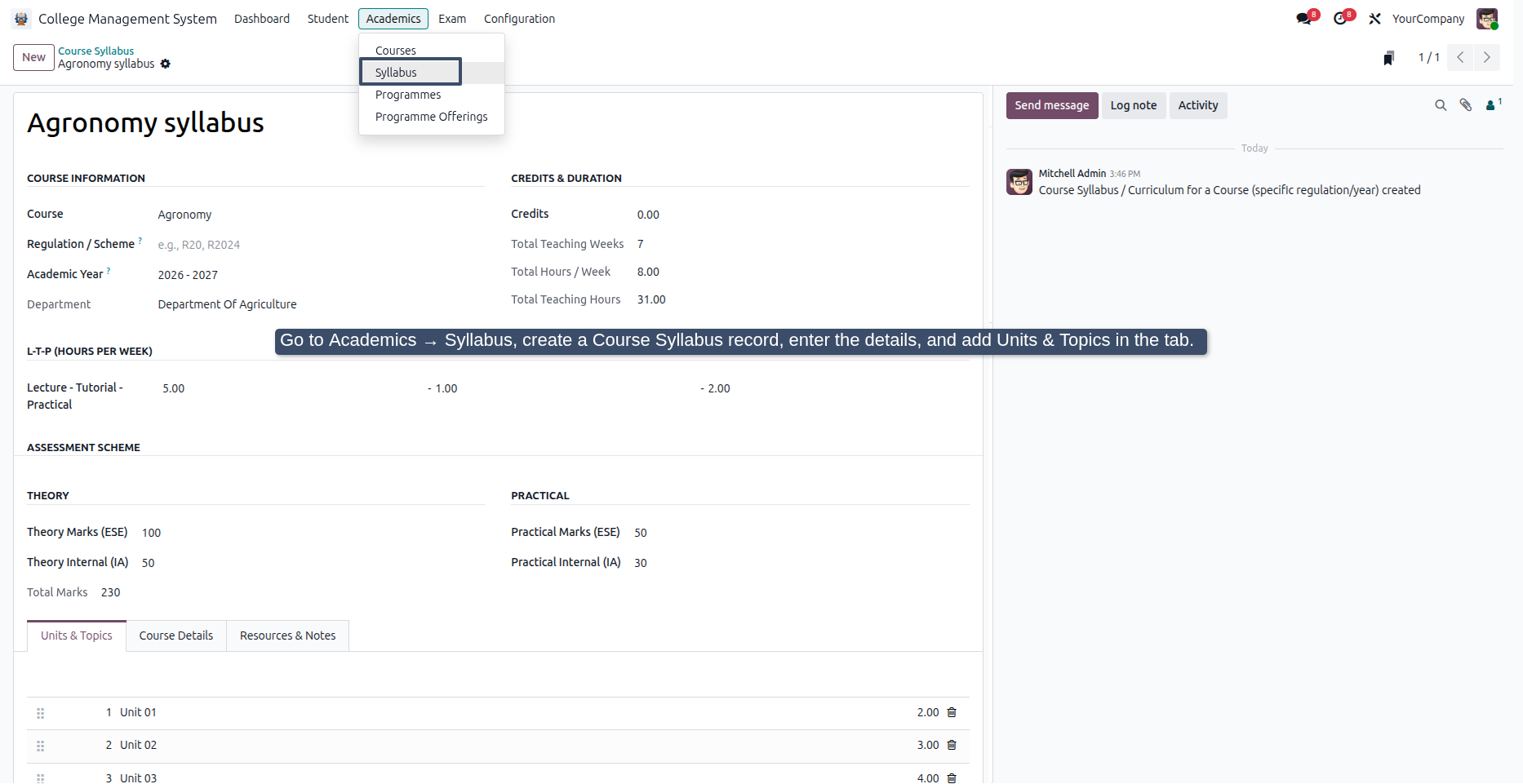Go to previous record arrow
The width and height of the screenshot is (1523, 784).
1460,57
